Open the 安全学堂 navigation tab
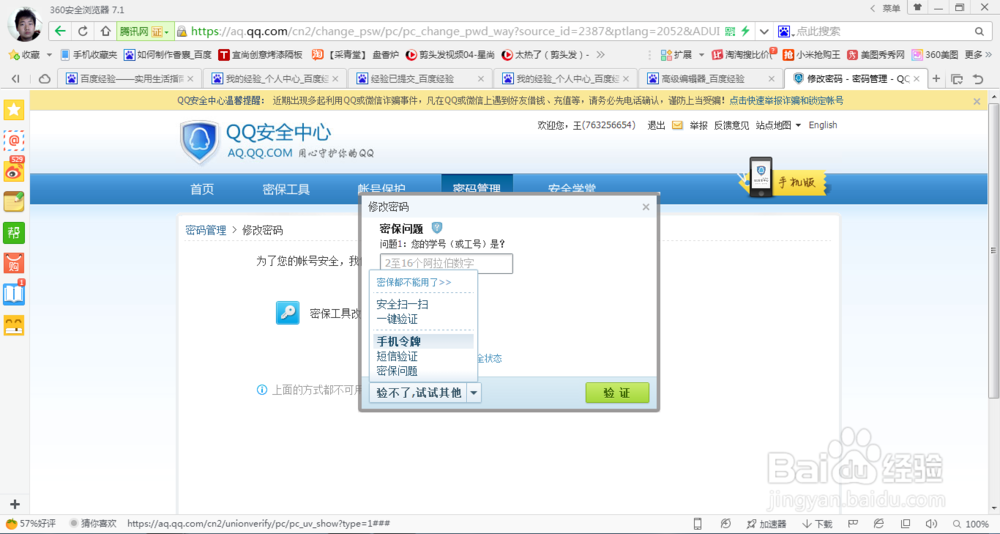The height and width of the screenshot is (534, 1000). coord(572,189)
